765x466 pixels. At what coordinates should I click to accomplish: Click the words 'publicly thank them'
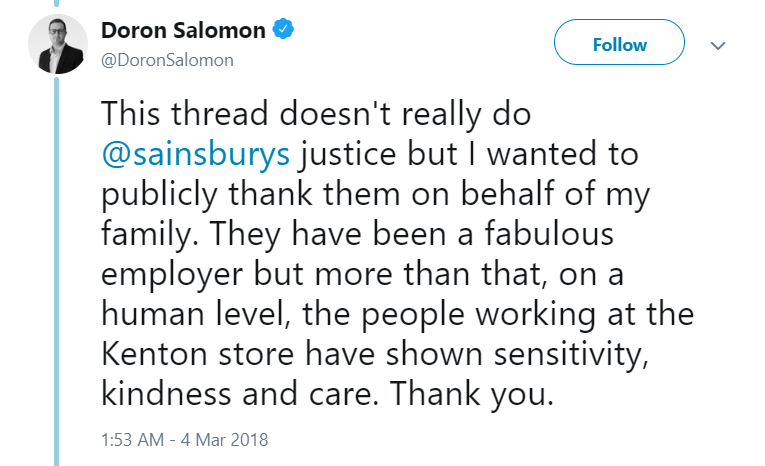pyautogui.click(x=251, y=195)
